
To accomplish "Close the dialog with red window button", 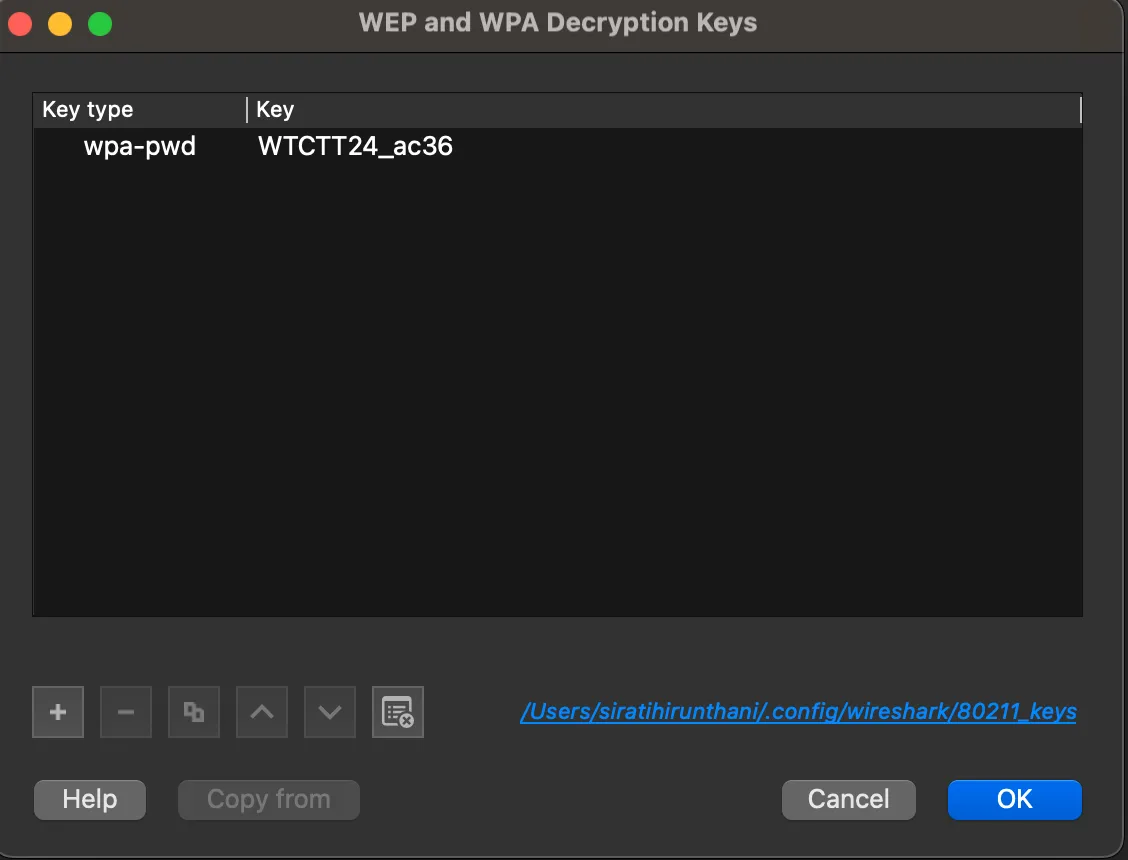I will (21, 24).
